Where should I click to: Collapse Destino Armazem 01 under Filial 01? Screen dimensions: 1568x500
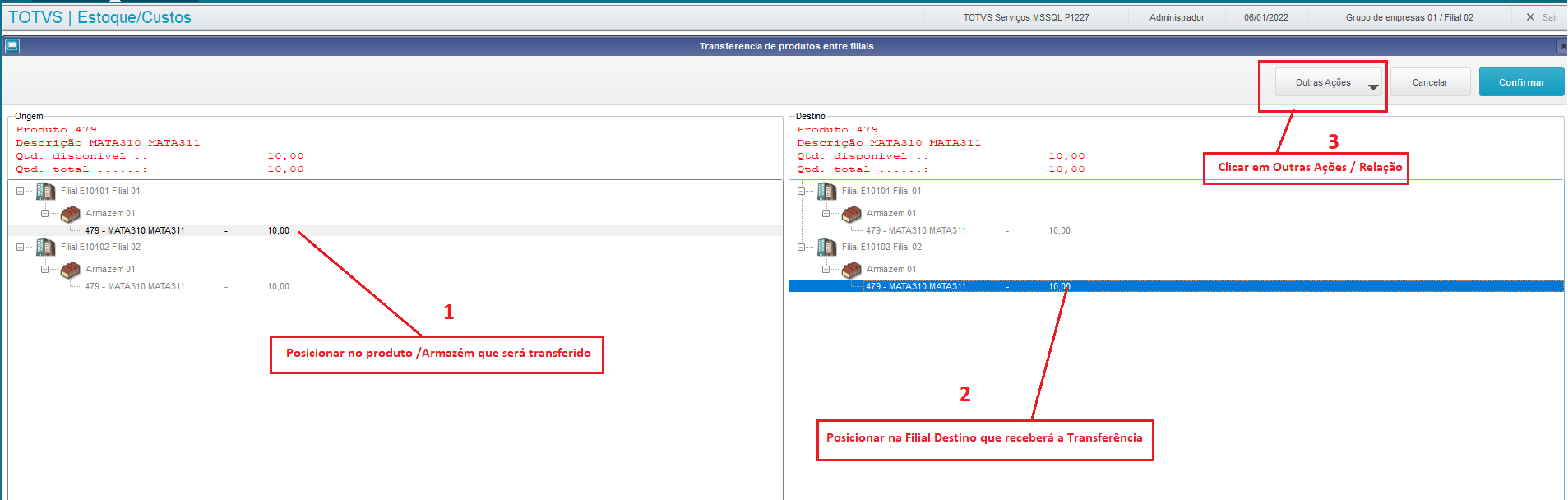coord(826,213)
